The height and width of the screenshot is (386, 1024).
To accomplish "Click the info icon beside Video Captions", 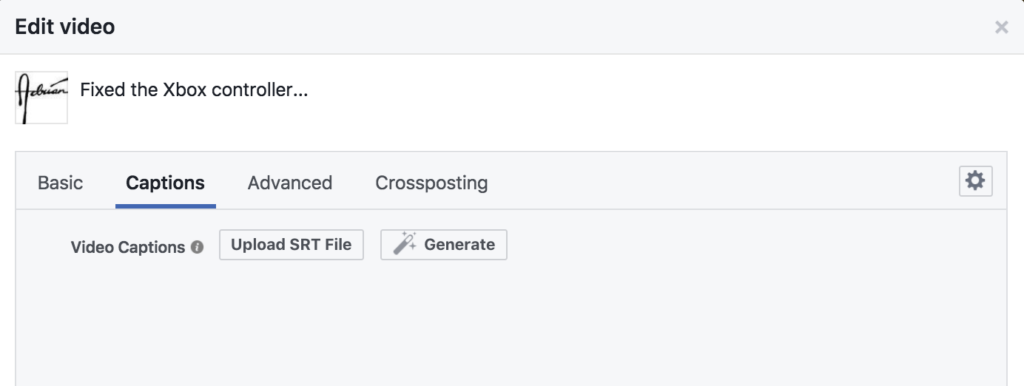I will point(197,248).
